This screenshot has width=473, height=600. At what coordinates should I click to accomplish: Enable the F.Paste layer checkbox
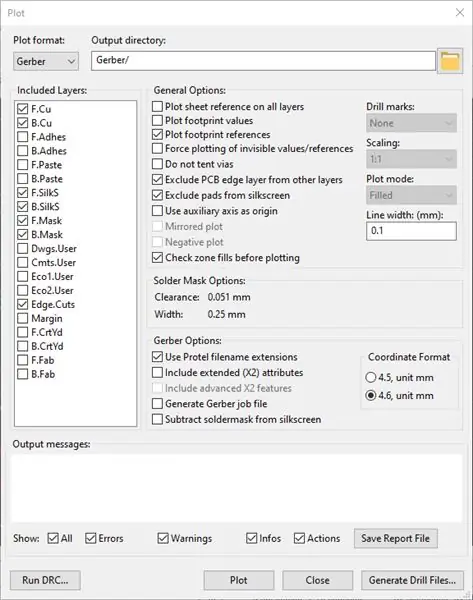(x=23, y=165)
